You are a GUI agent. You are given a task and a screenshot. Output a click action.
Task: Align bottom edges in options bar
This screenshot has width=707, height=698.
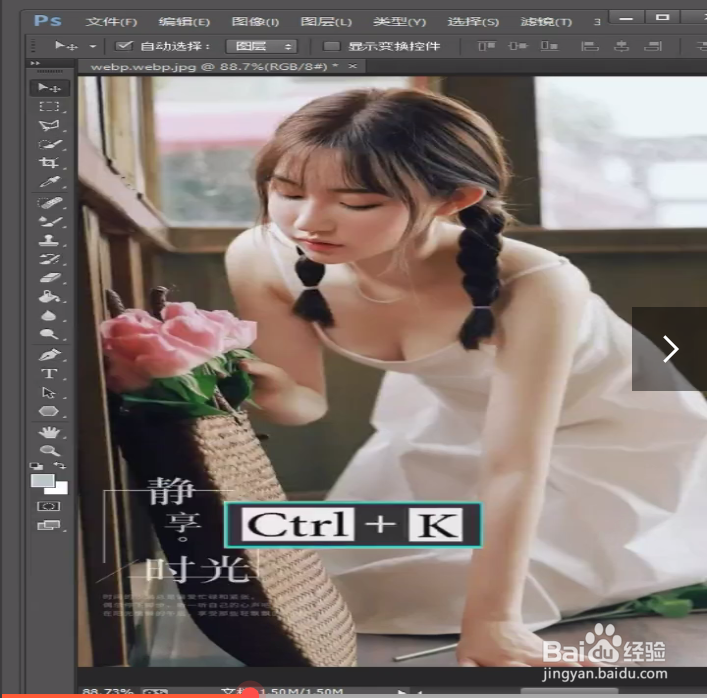click(x=549, y=46)
